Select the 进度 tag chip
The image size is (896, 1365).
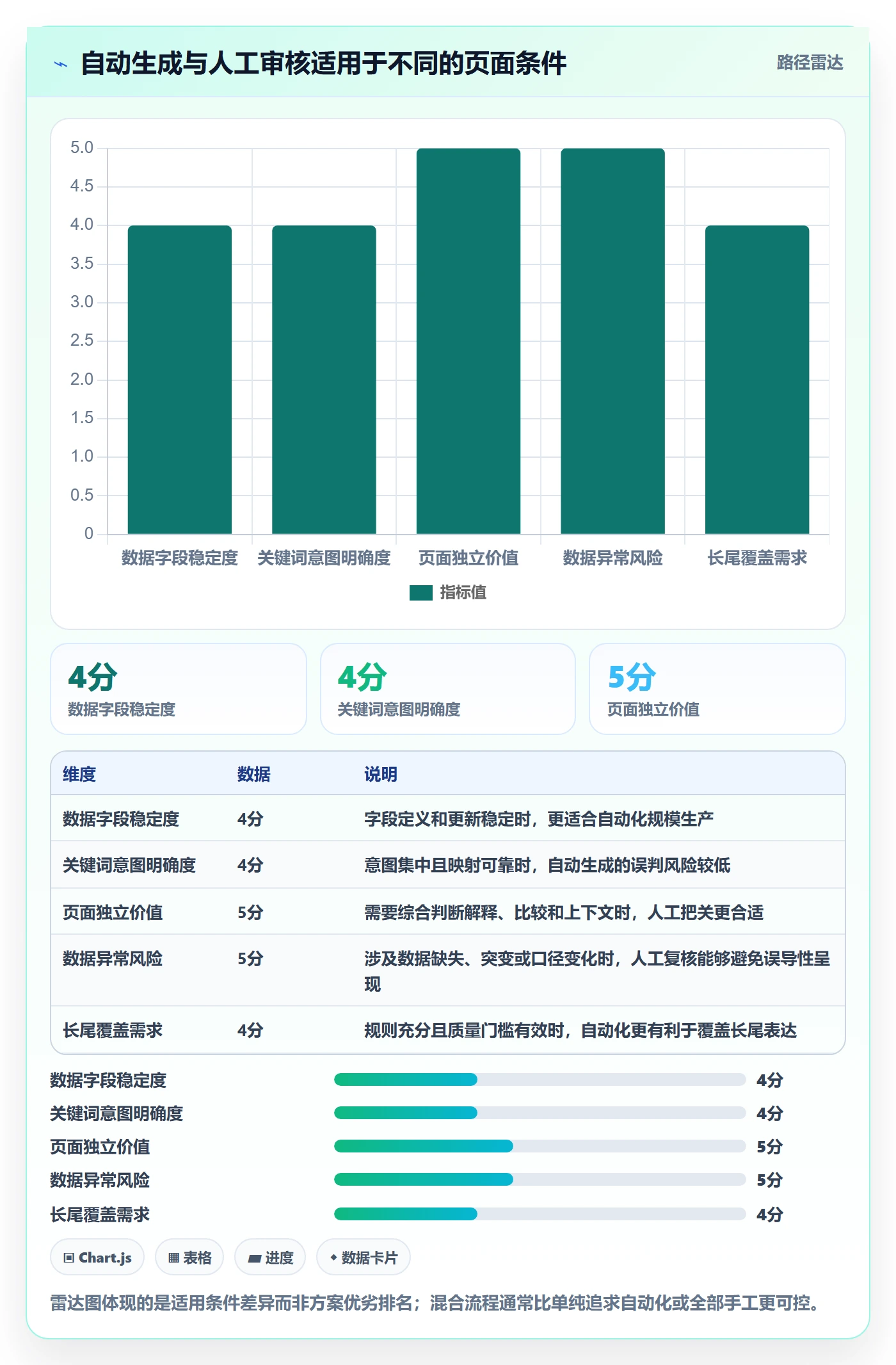[x=270, y=1257]
